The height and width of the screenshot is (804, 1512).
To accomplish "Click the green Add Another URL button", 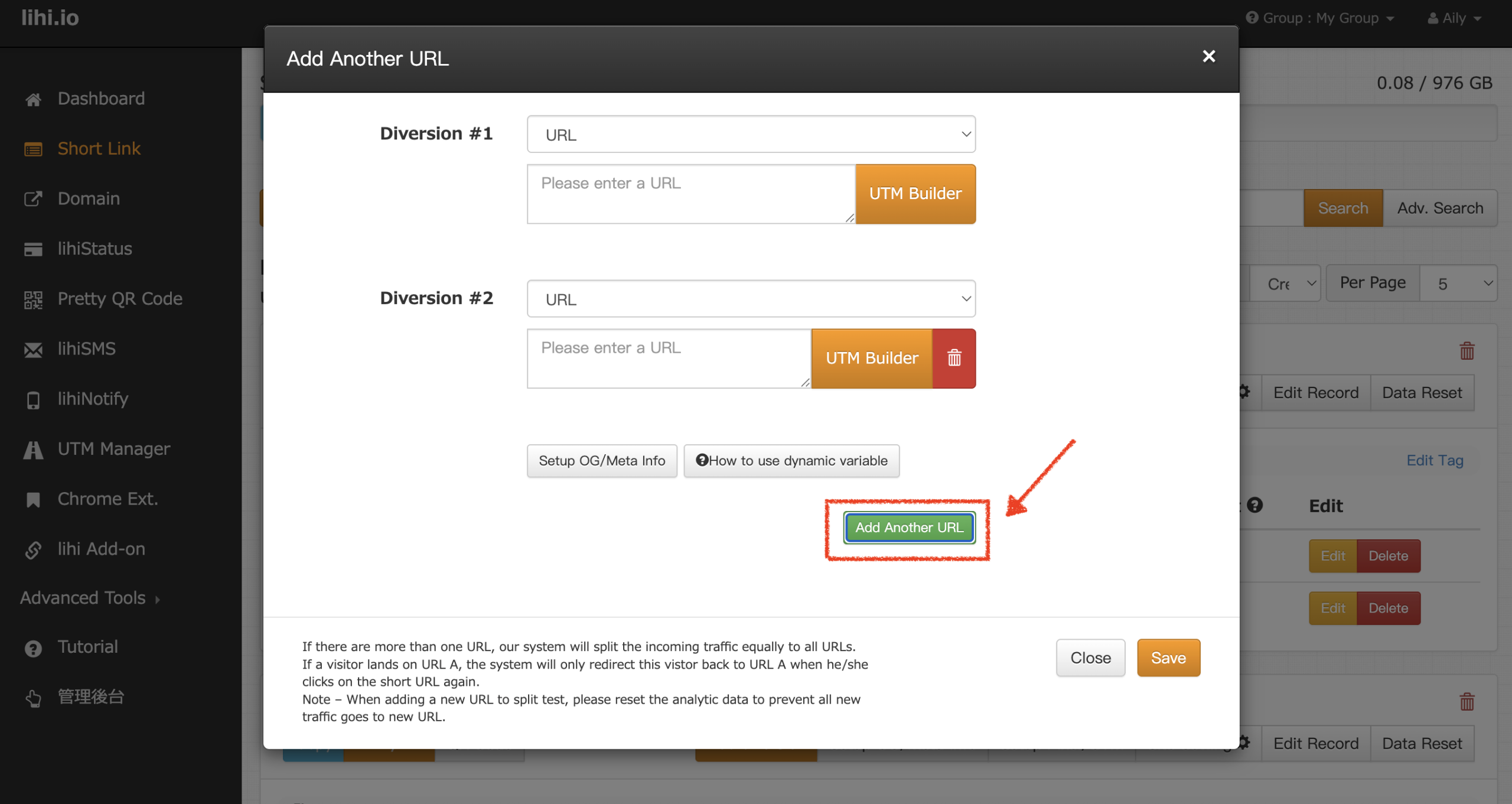I will click(x=908, y=528).
